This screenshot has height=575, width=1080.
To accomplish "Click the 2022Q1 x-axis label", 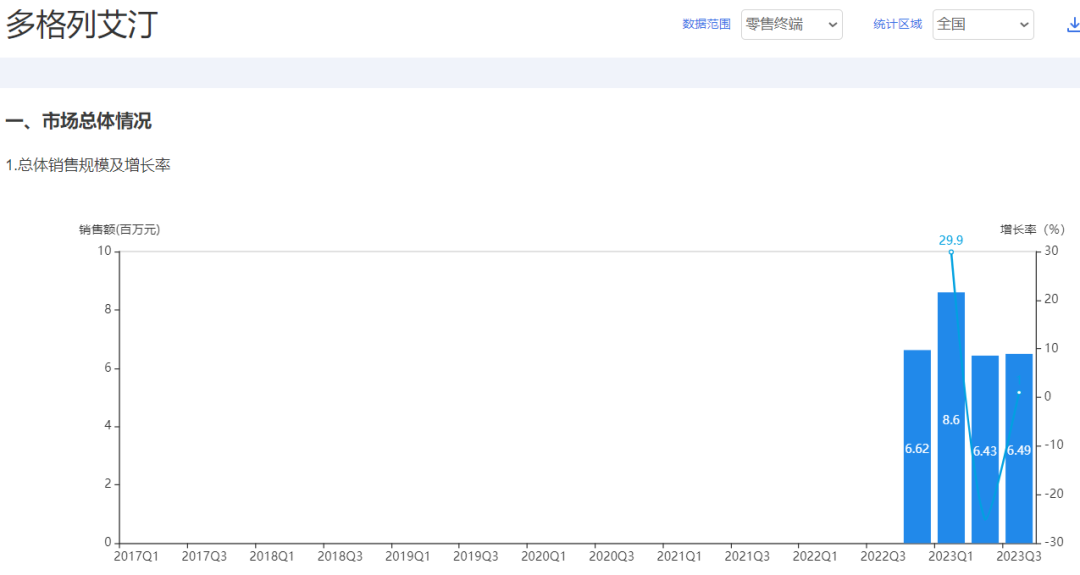I will (815, 556).
